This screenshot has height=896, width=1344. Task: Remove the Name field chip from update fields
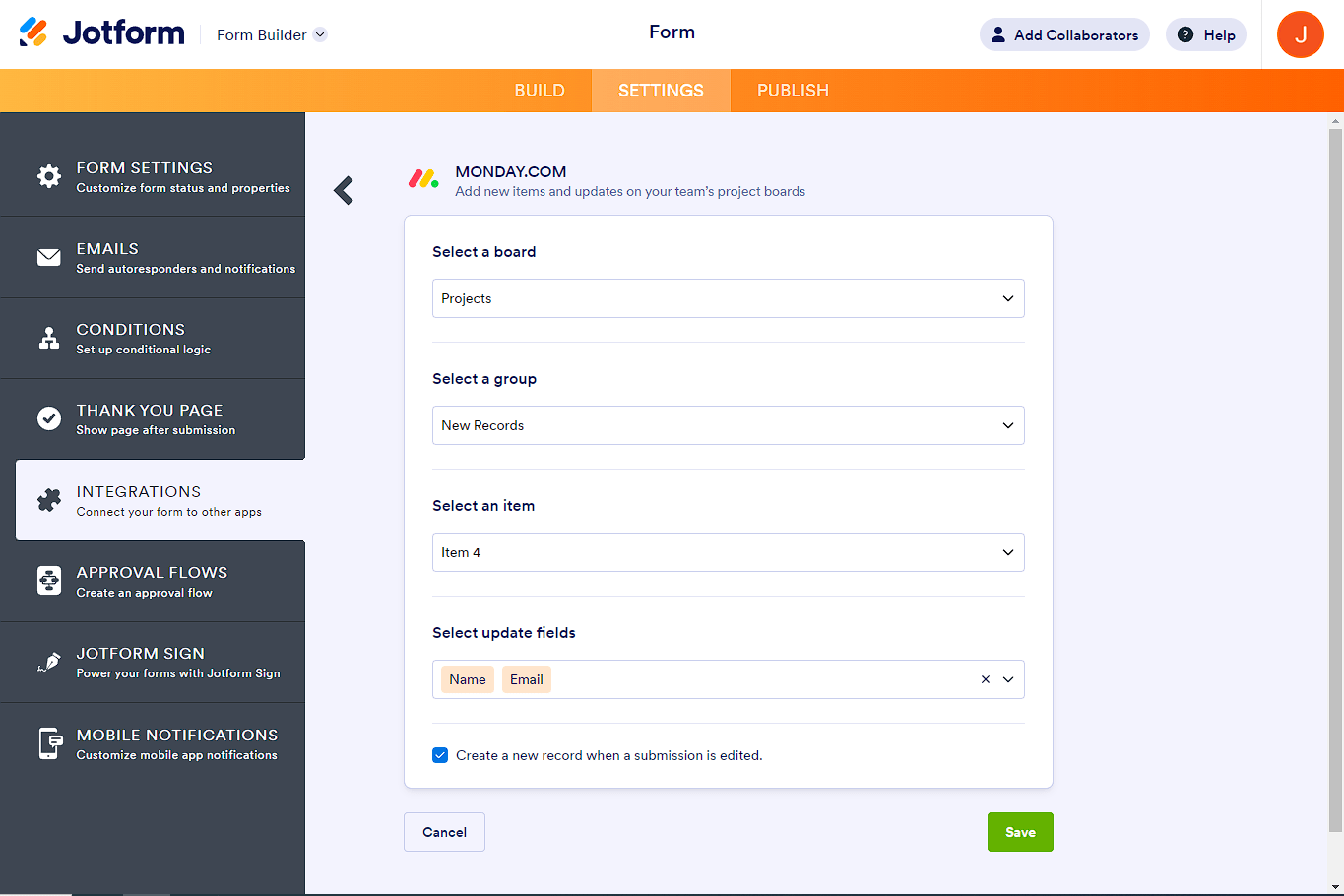(x=467, y=679)
